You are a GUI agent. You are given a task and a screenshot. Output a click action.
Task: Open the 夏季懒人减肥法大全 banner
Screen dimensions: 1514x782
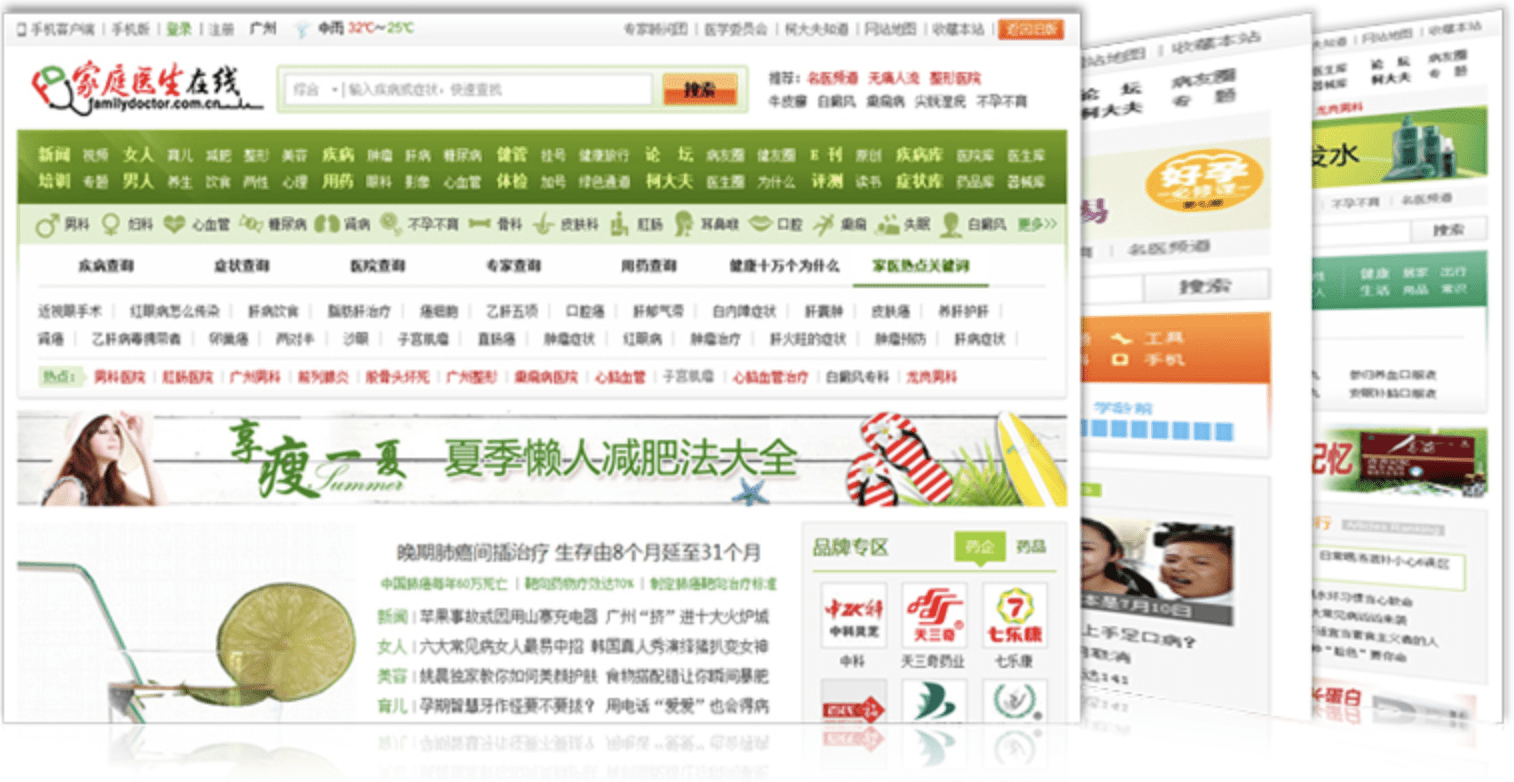coord(542,459)
